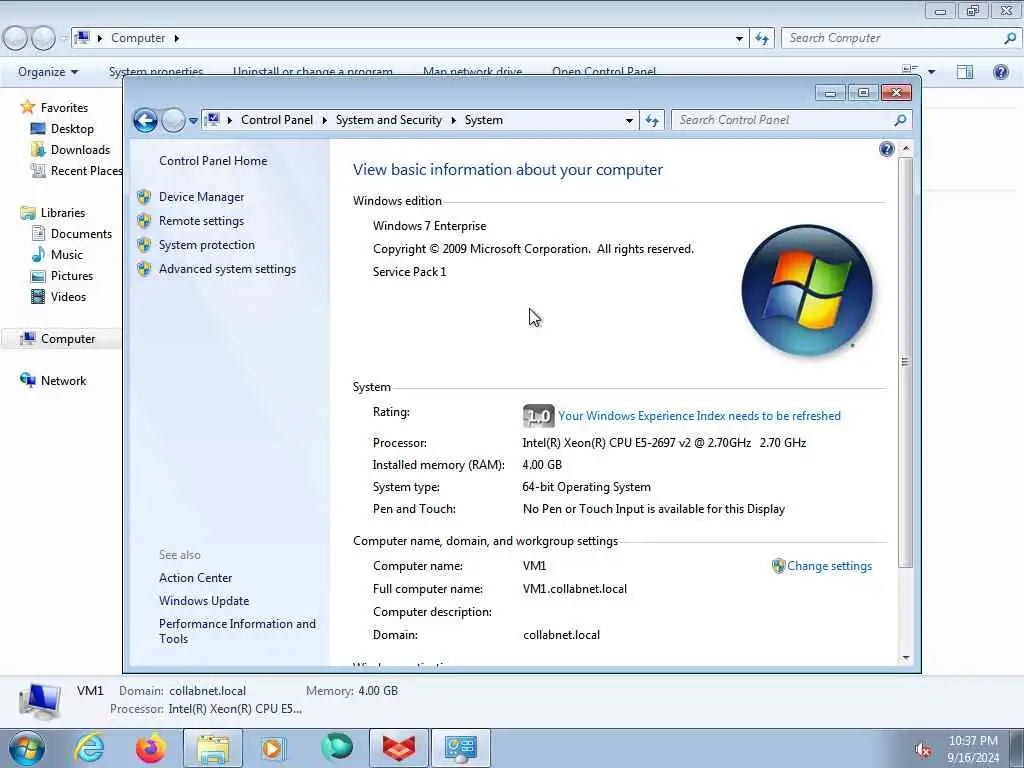The height and width of the screenshot is (768, 1024).
Task: Click the System protection shield icon
Action: tap(144, 246)
